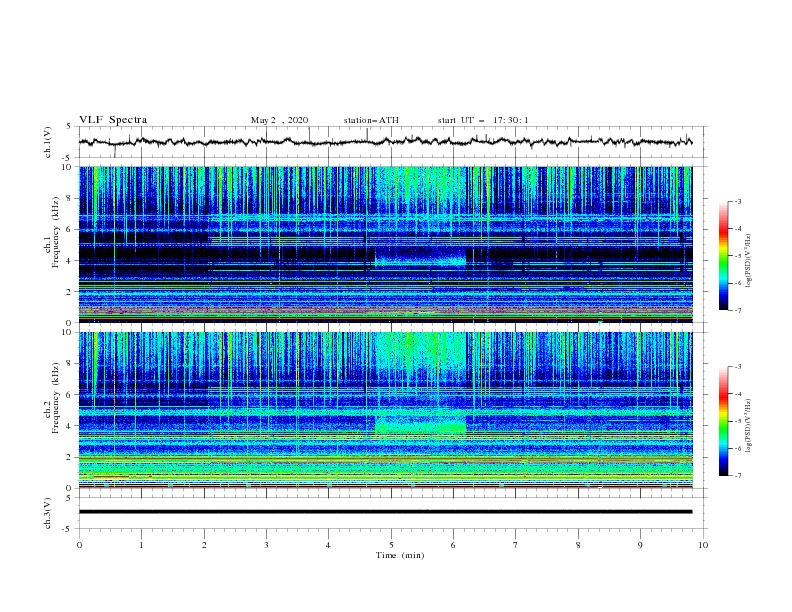The width and height of the screenshot is (792, 612).
Task: Click the "3" minute tick on the time axis
Action: click(266, 545)
